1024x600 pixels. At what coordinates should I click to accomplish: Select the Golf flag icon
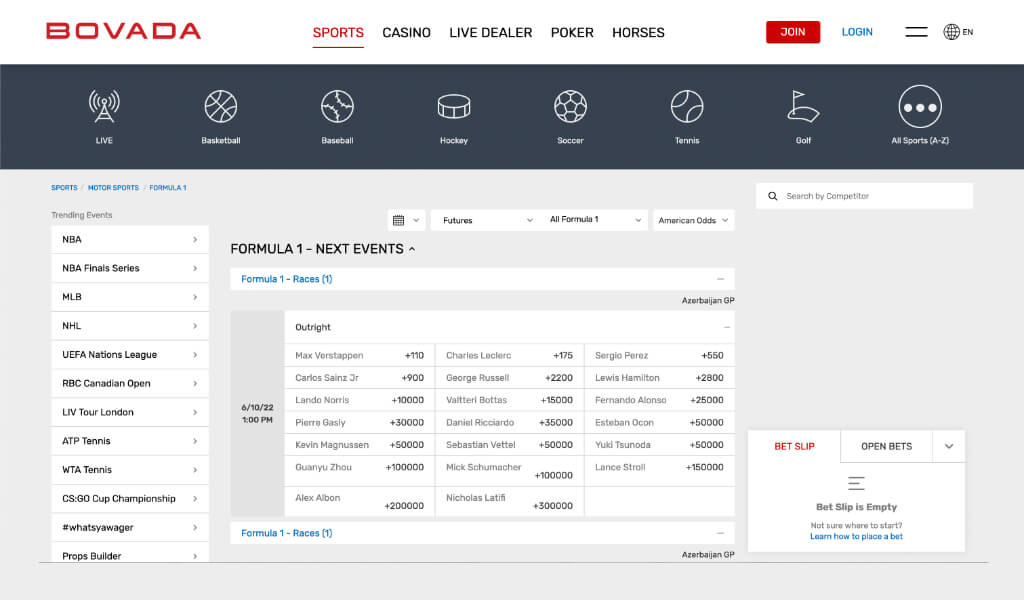point(803,106)
